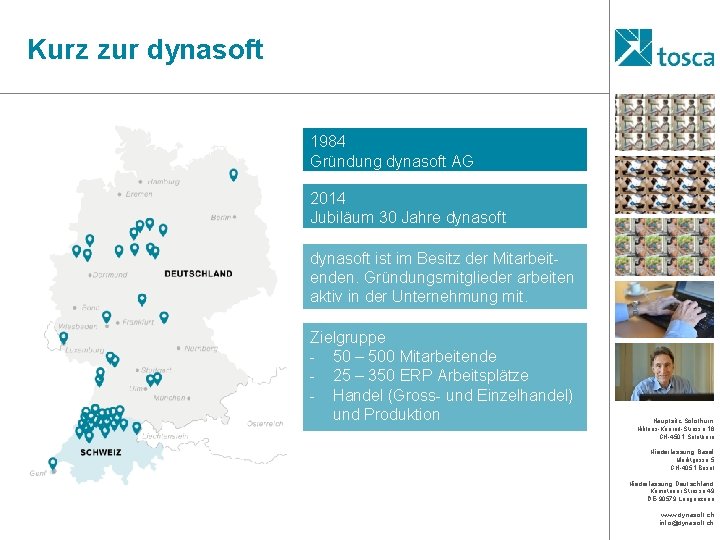Select the map pin just above Wiesbaden dot
This screenshot has height=540, width=720.
pyautogui.click(x=107, y=317)
